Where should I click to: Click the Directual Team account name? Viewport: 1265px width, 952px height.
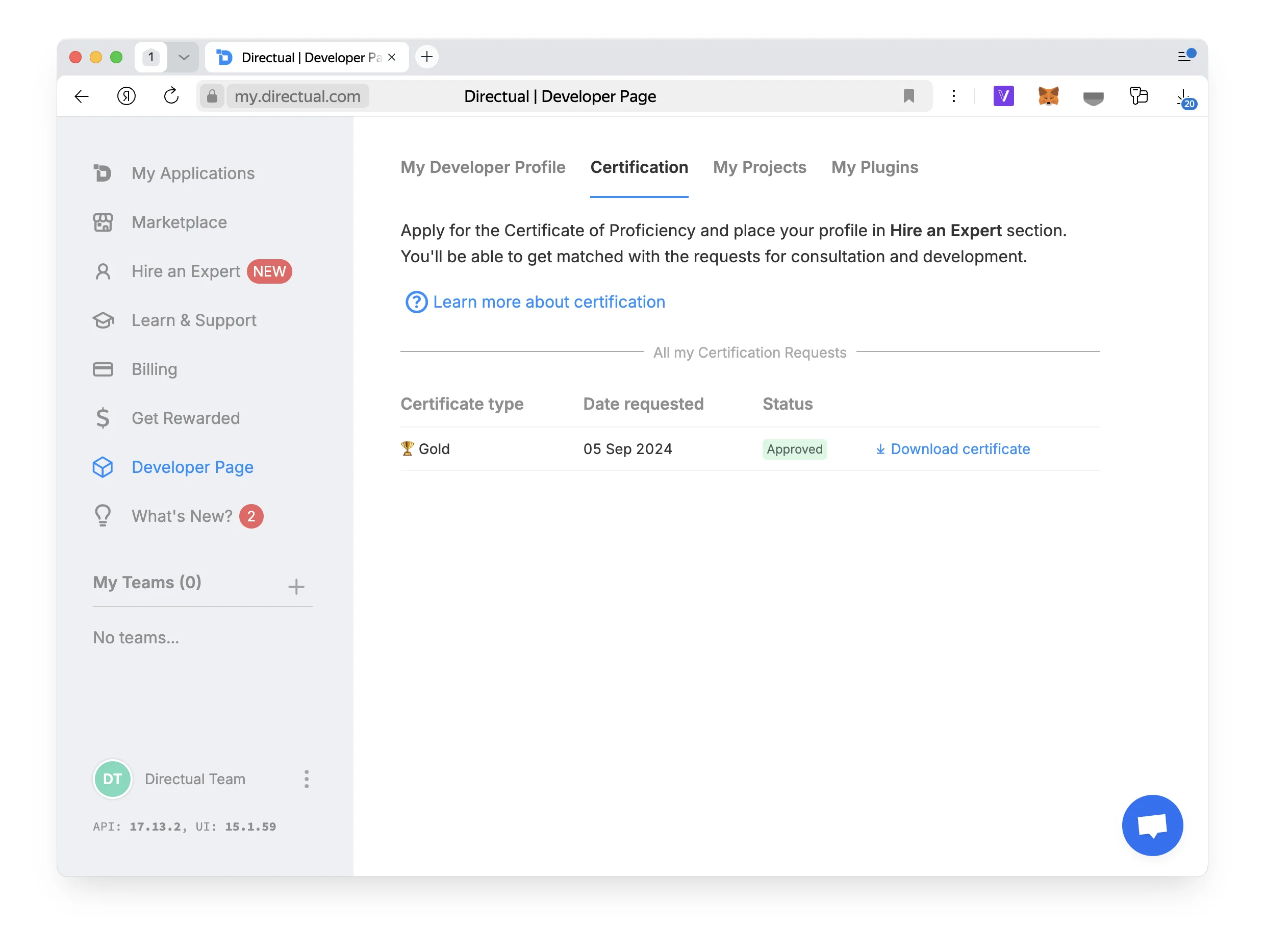click(195, 779)
